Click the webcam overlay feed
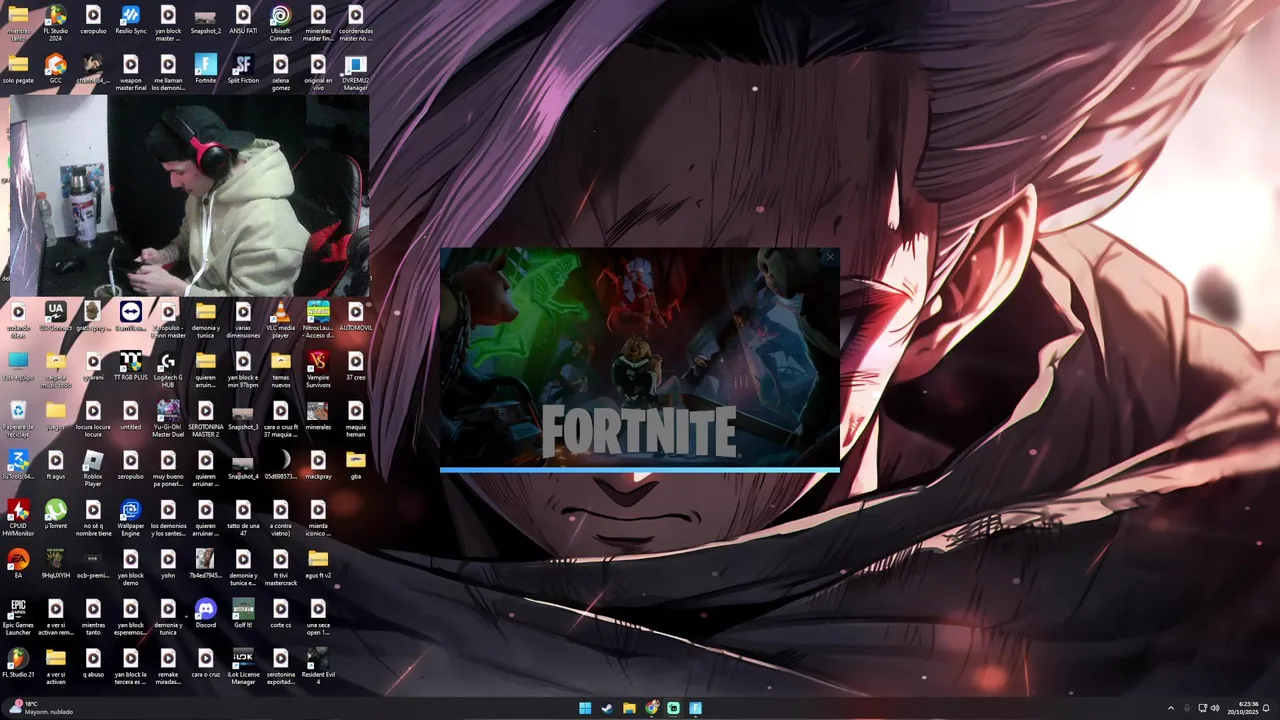This screenshot has height=720, width=1280. tap(188, 196)
